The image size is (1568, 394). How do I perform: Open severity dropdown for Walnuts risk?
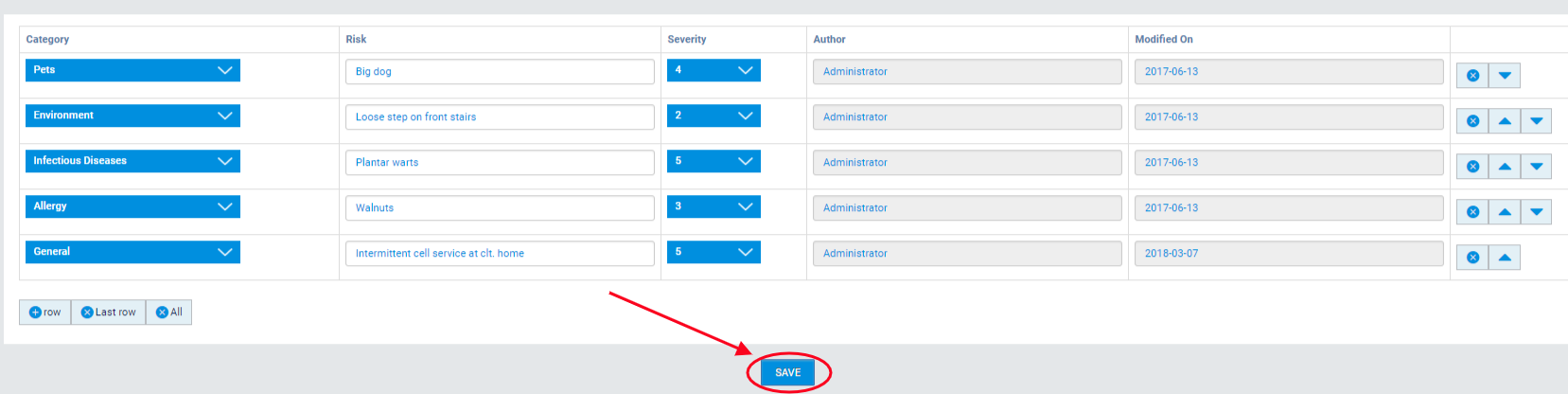714,206
